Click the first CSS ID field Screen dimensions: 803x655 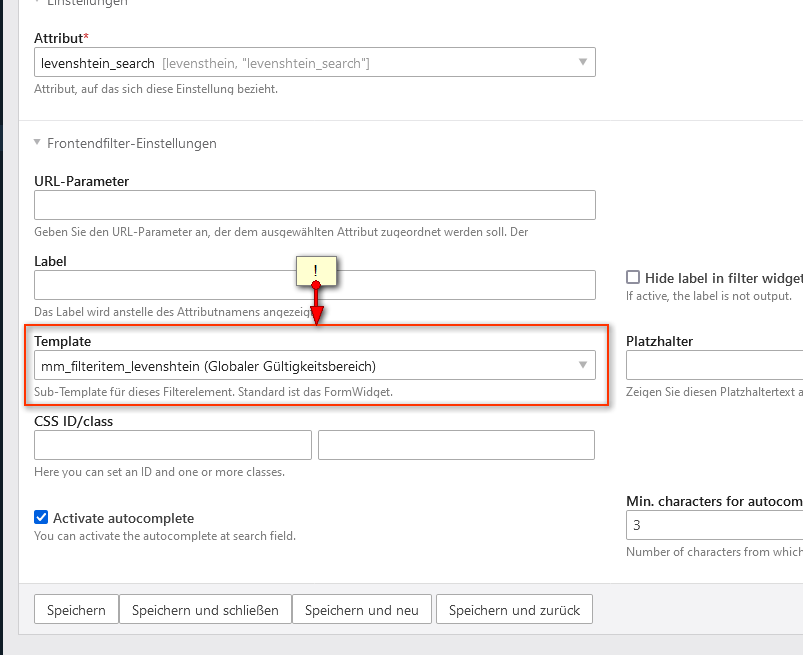click(173, 445)
